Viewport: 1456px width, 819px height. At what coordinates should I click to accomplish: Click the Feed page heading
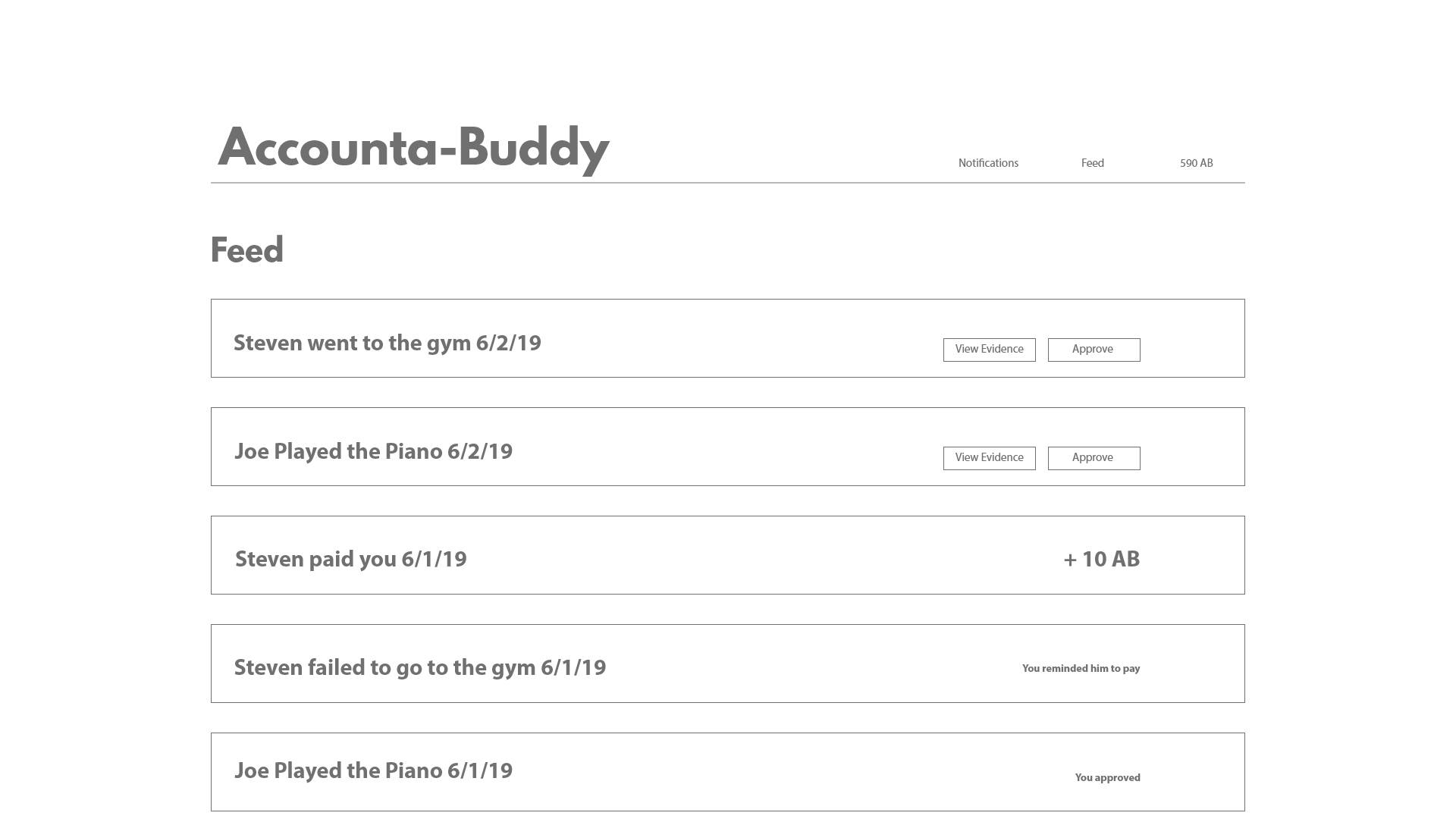point(246,250)
